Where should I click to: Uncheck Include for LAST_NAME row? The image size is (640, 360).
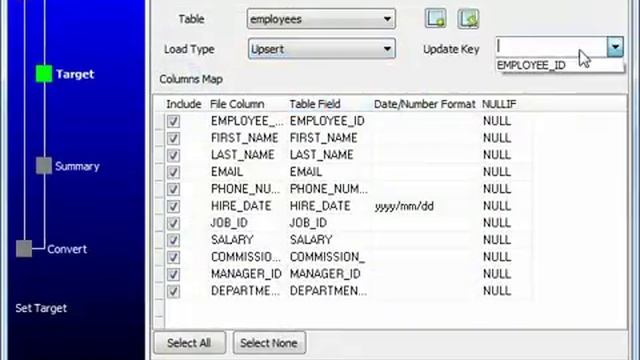173,155
